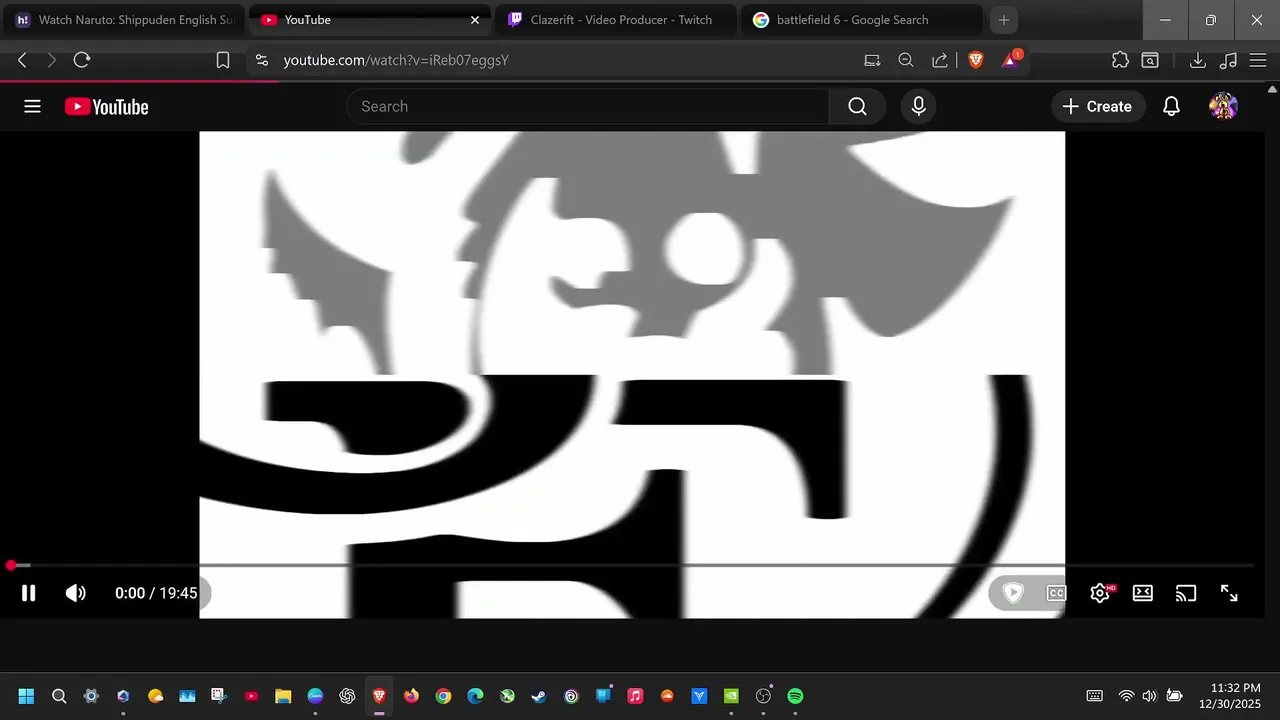Open the Brave main hamburger menu
1280x720 pixels.
(x=1259, y=60)
